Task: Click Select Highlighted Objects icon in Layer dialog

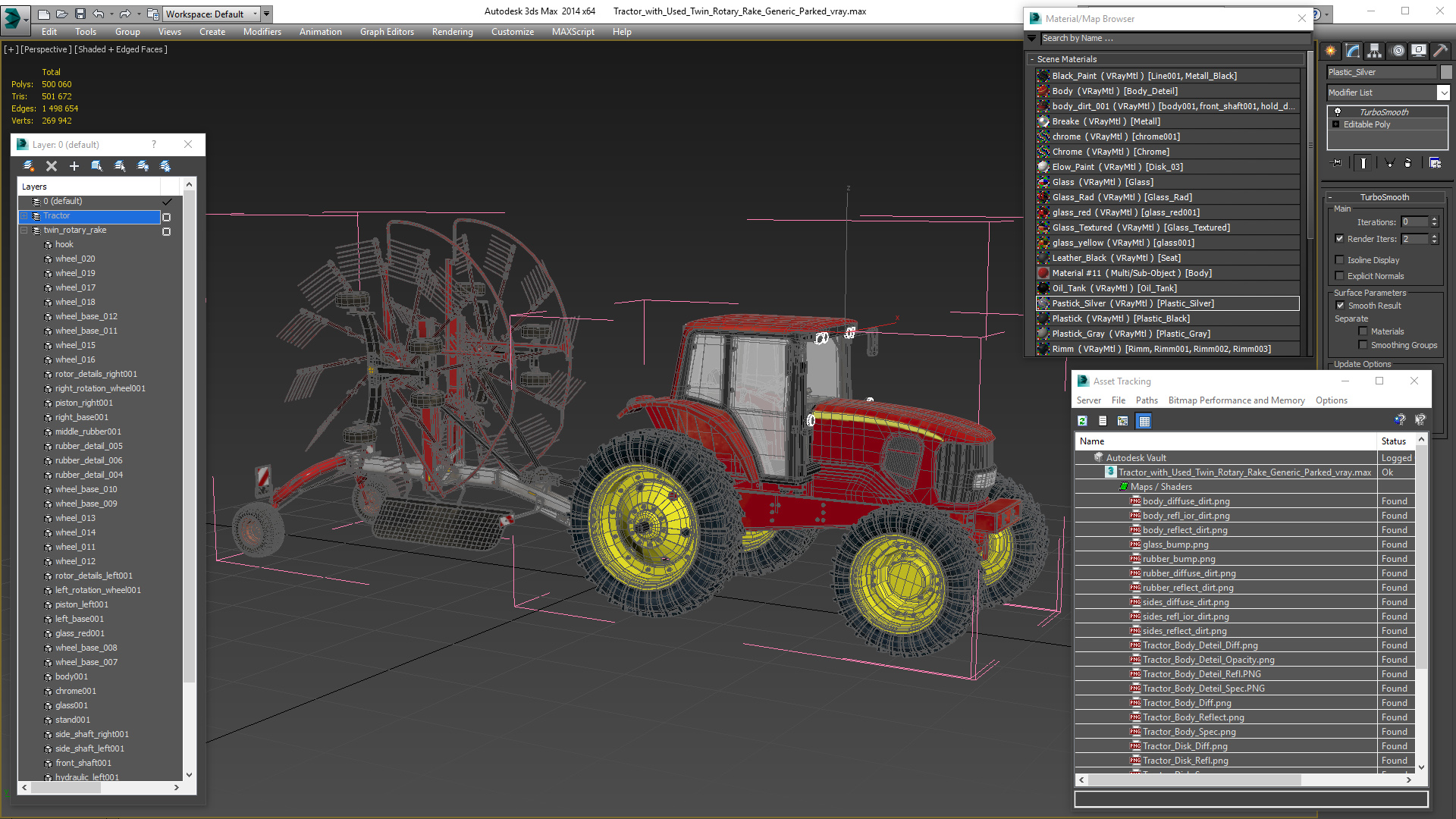Action: click(x=97, y=166)
